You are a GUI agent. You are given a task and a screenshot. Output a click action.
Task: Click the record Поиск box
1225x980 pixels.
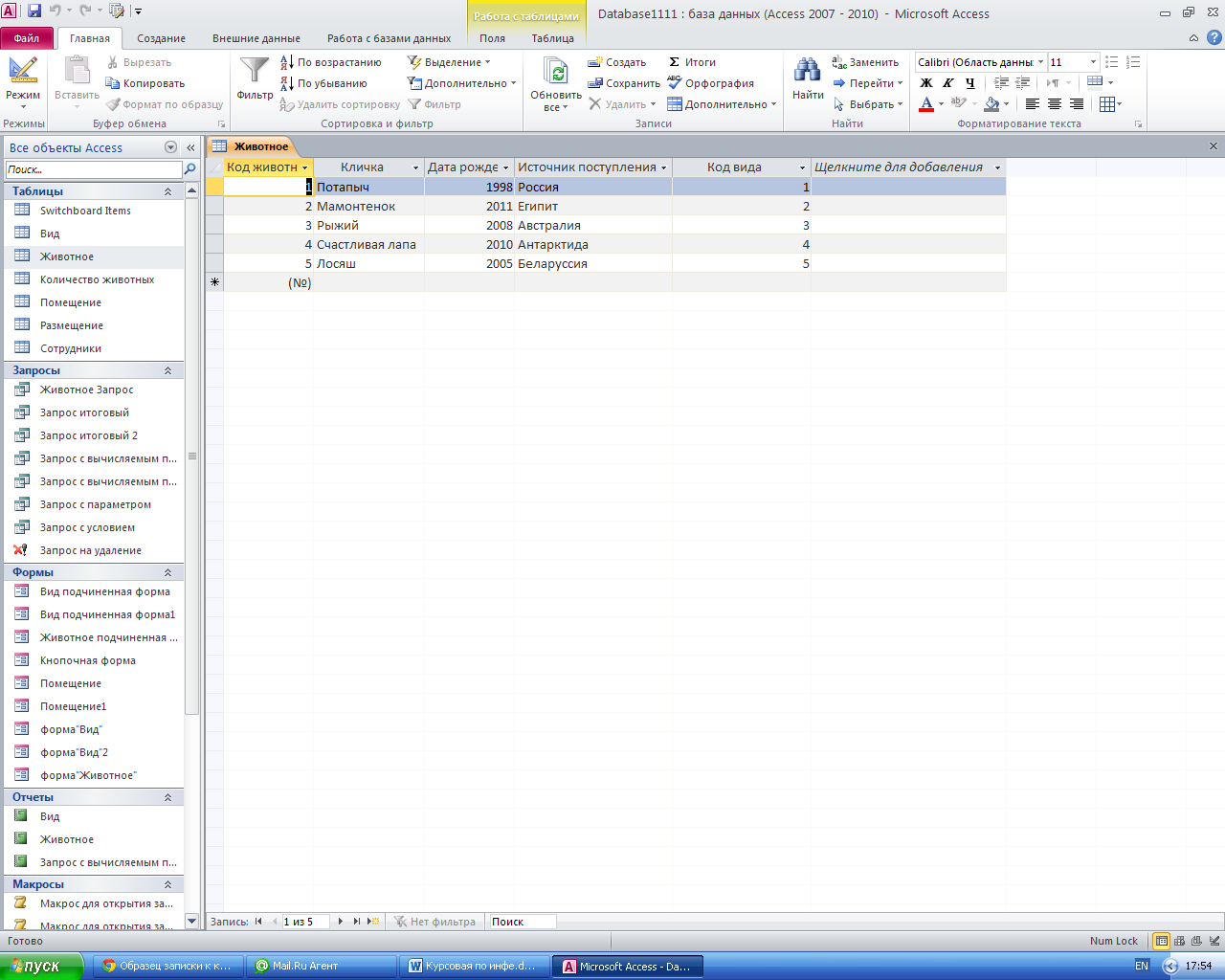tap(522, 922)
